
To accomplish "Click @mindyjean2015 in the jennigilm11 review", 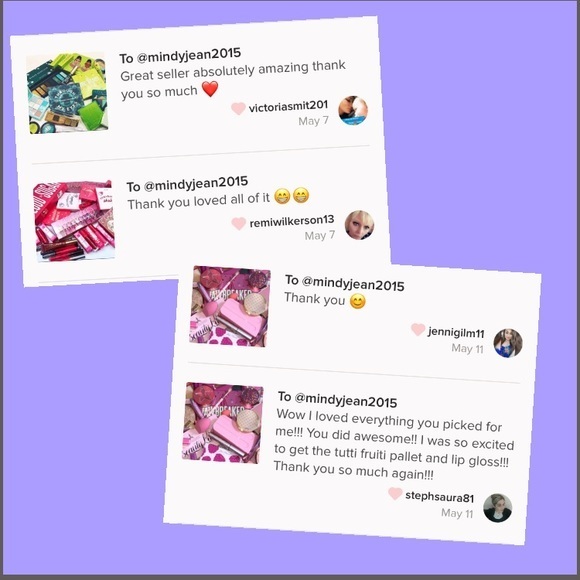I will click(353, 284).
